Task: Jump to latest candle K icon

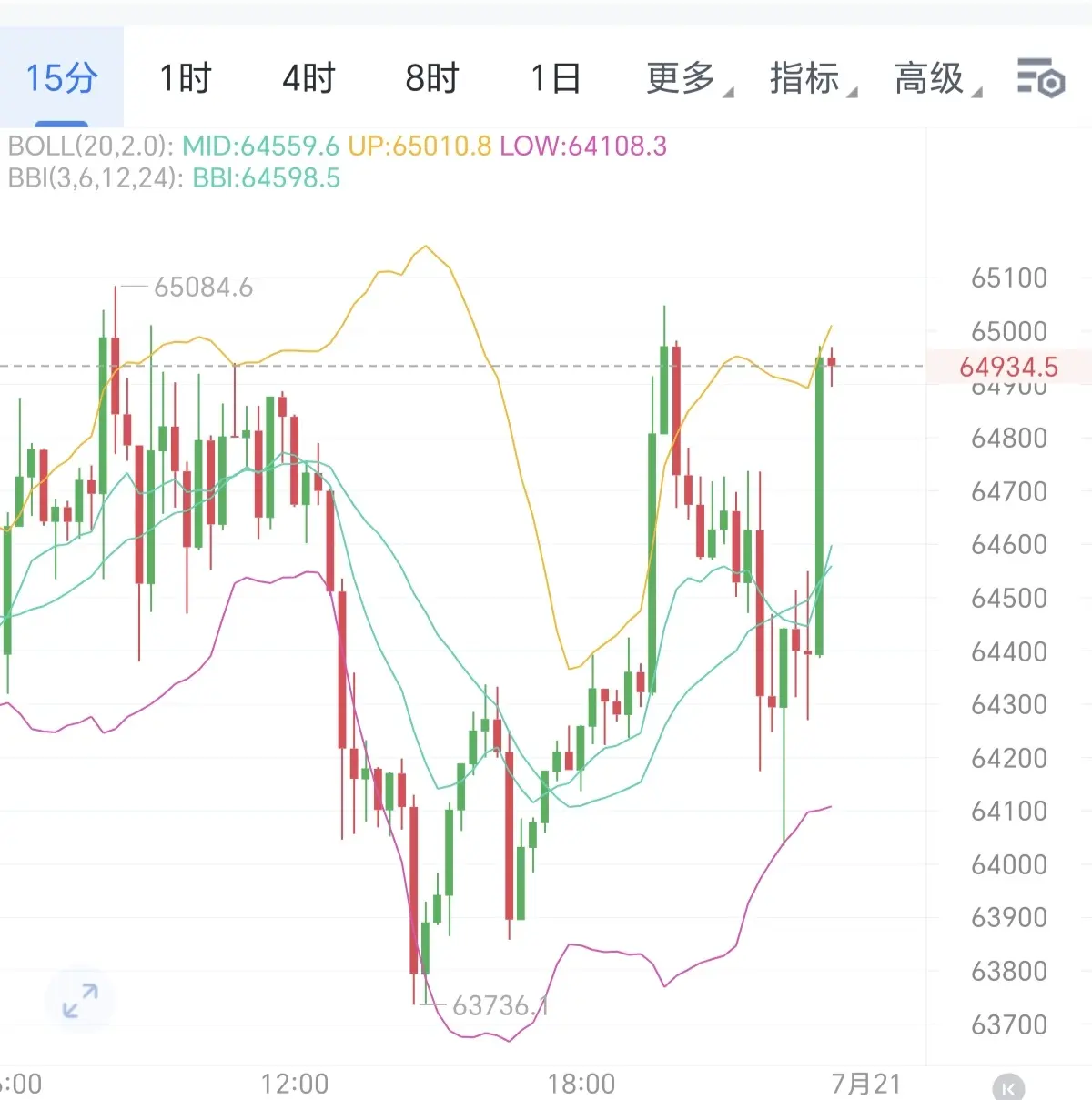Action: 1007,1088
